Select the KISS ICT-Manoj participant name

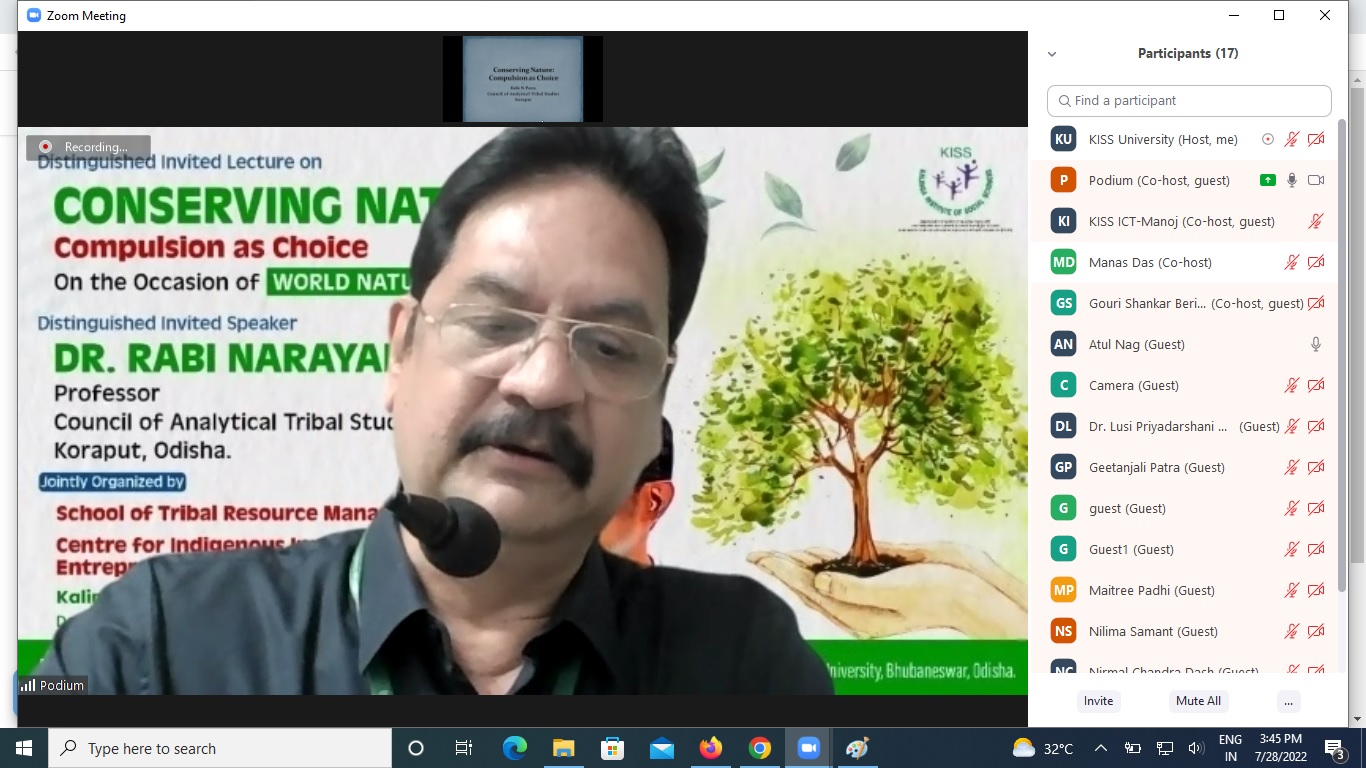[x=1182, y=221]
